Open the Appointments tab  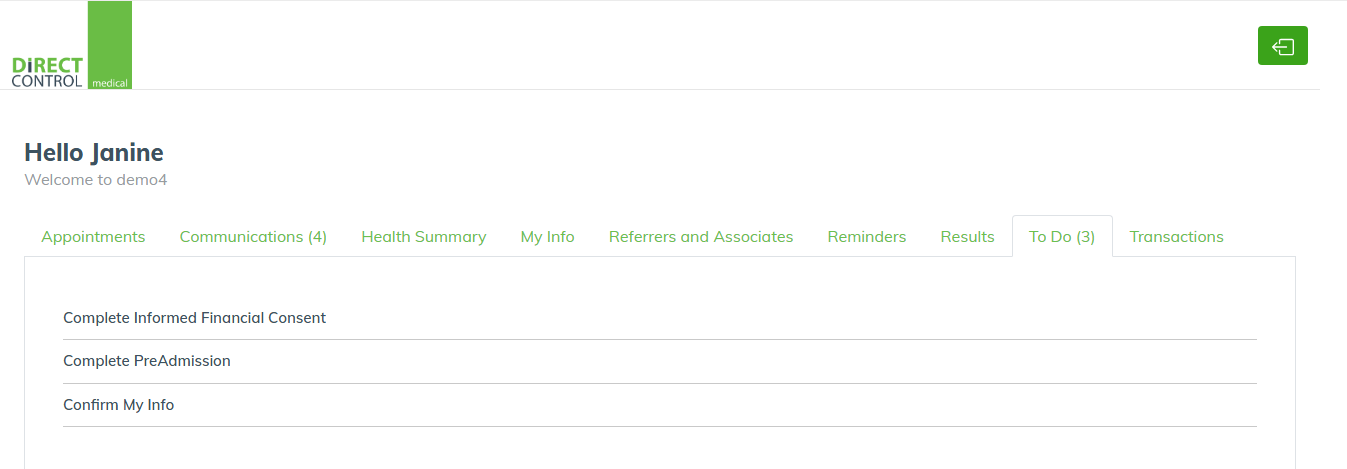click(x=93, y=237)
